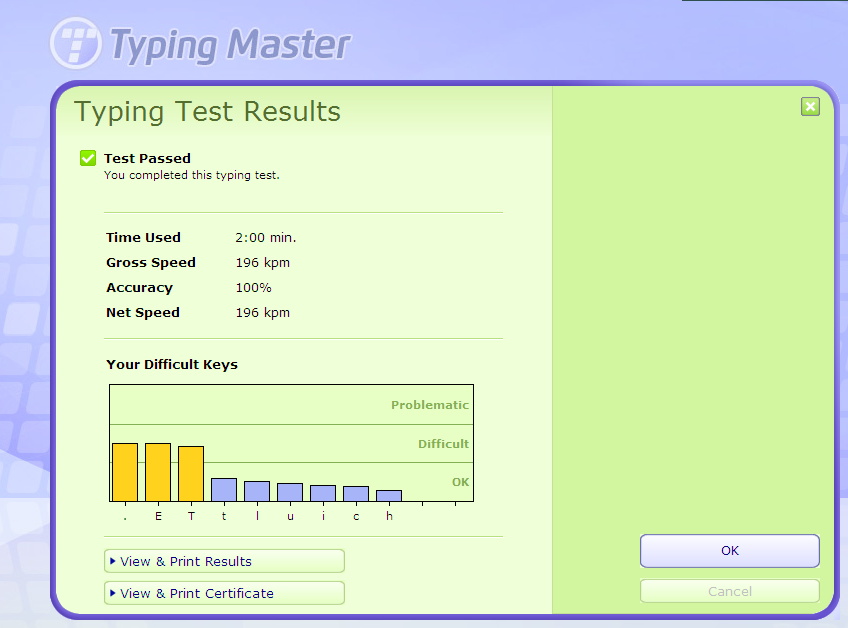Click the Typing Master logo icon
This screenshot has width=848, height=628.
(x=75, y=43)
